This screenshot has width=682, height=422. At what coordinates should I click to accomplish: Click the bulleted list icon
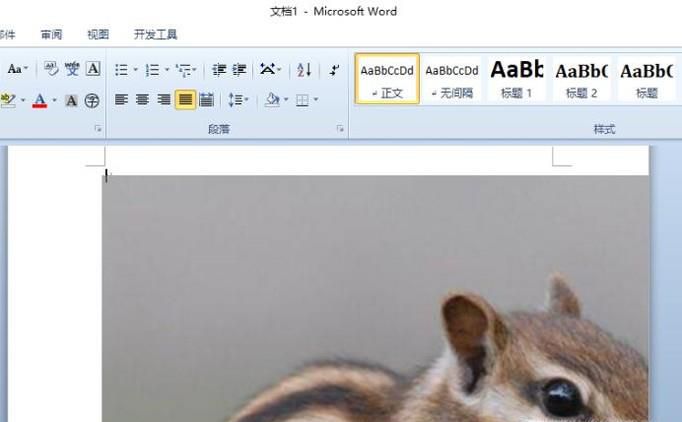[x=121, y=70]
